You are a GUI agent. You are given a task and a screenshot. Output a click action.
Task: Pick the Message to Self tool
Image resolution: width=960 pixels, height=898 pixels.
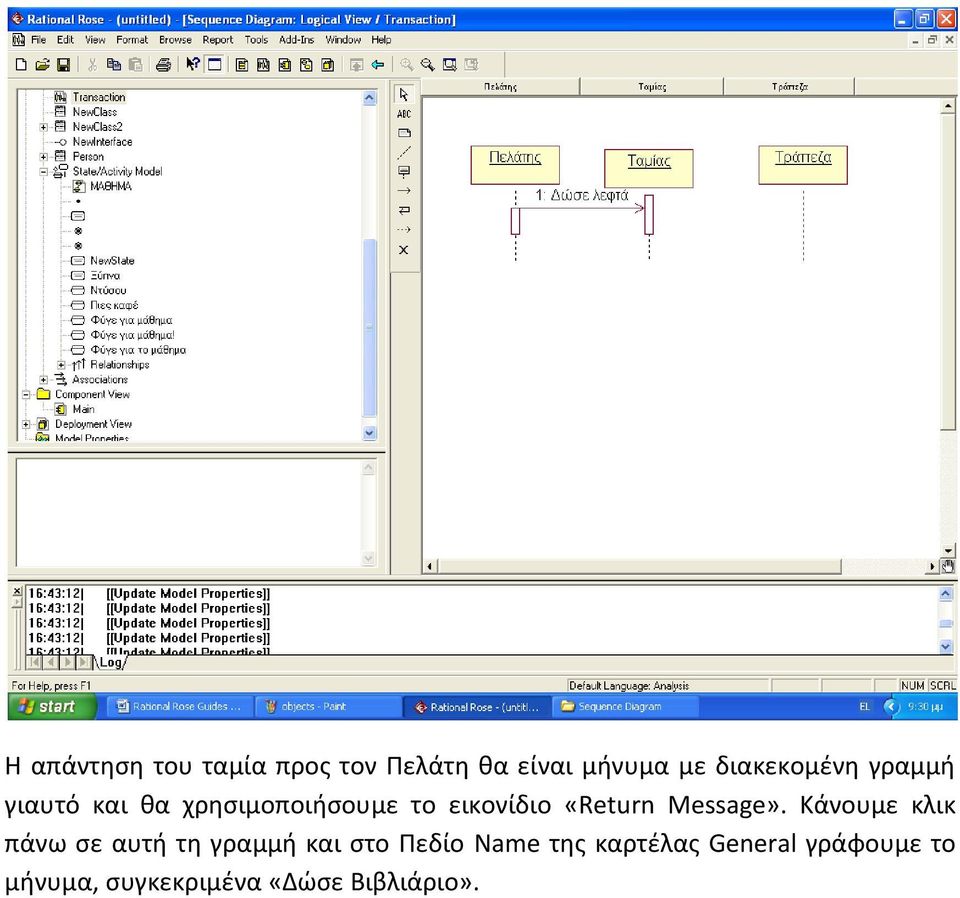click(403, 211)
